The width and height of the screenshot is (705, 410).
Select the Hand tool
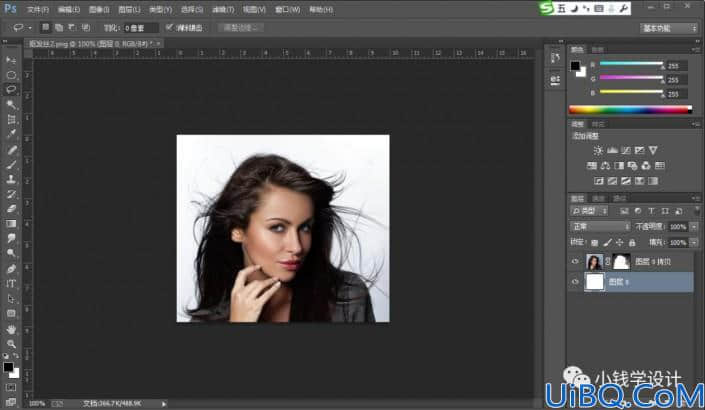click(11, 330)
